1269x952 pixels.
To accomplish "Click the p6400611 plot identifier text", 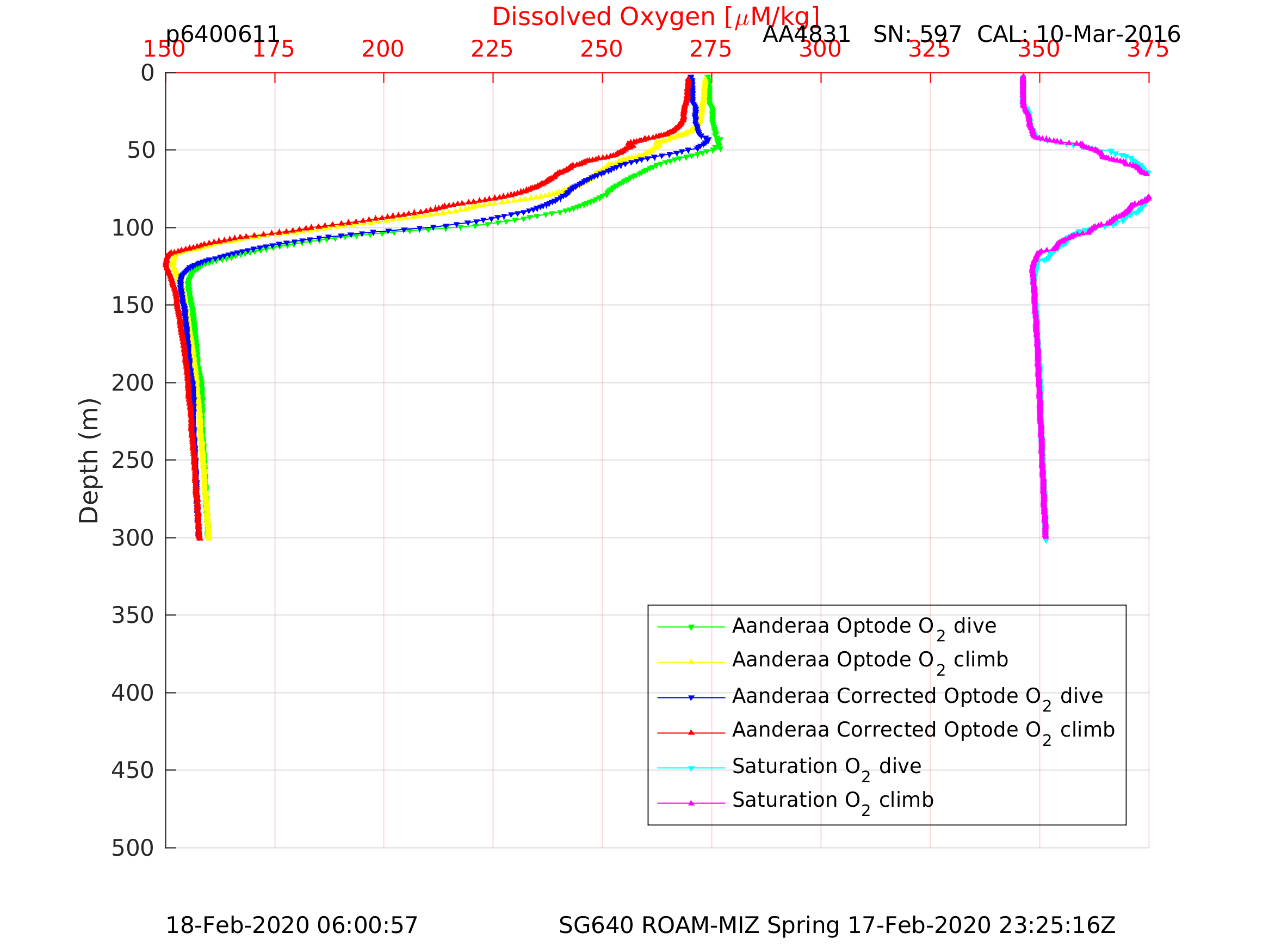I will pos(222,35).
